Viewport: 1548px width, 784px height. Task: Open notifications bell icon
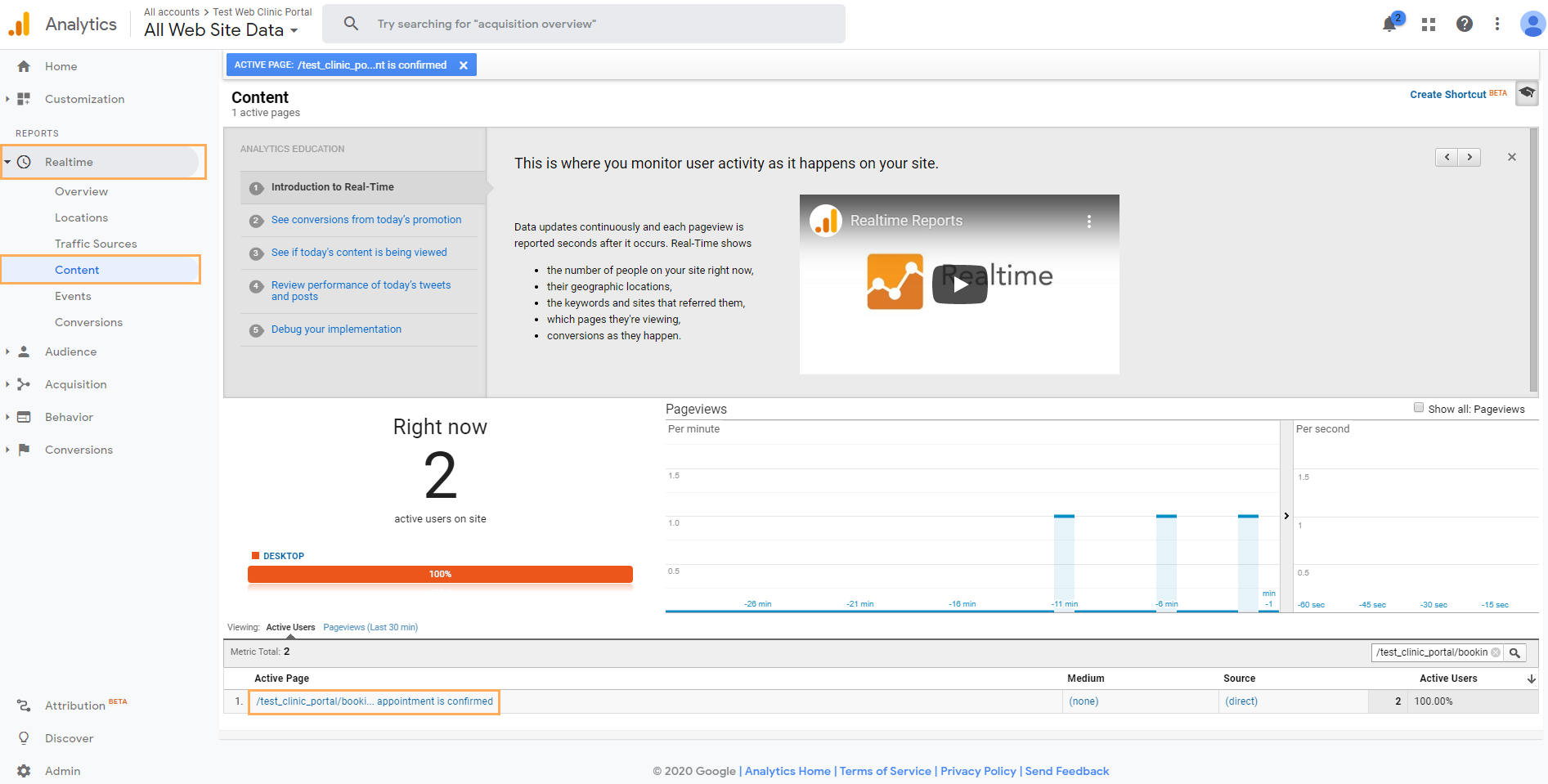click(x=1389, y=25)
